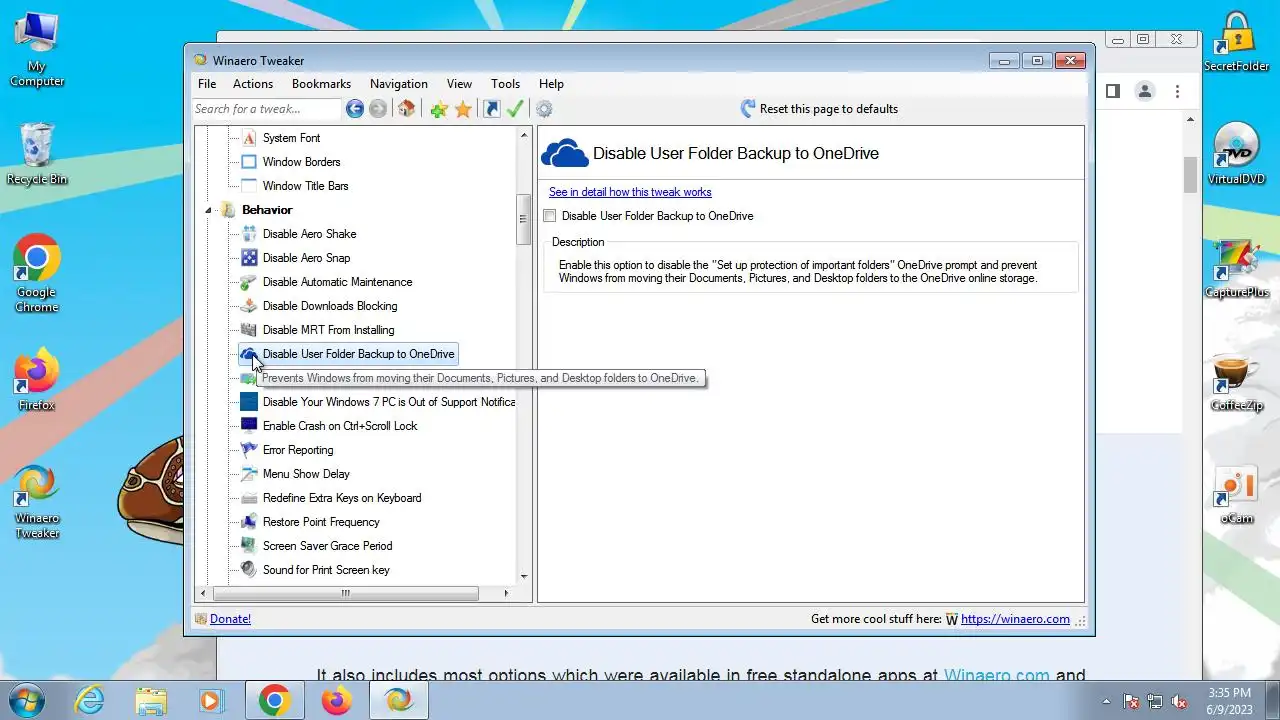Tick Disable User Folder Backup to OneDrive checkbox
The width and height of the screenshot is (1280, 720).
(550, 216)
